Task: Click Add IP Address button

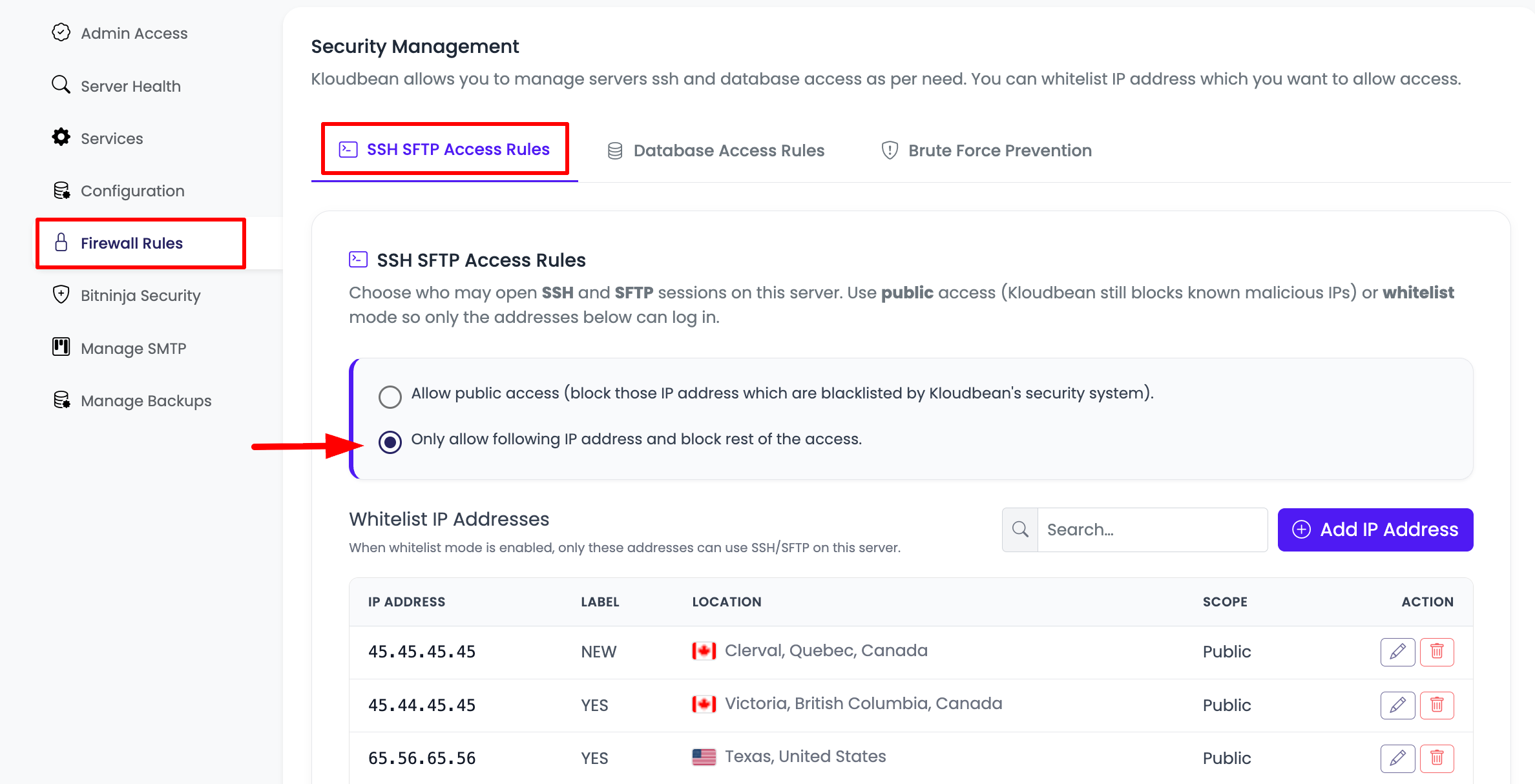Action: pyautogui.click(x=1375, y=530)
